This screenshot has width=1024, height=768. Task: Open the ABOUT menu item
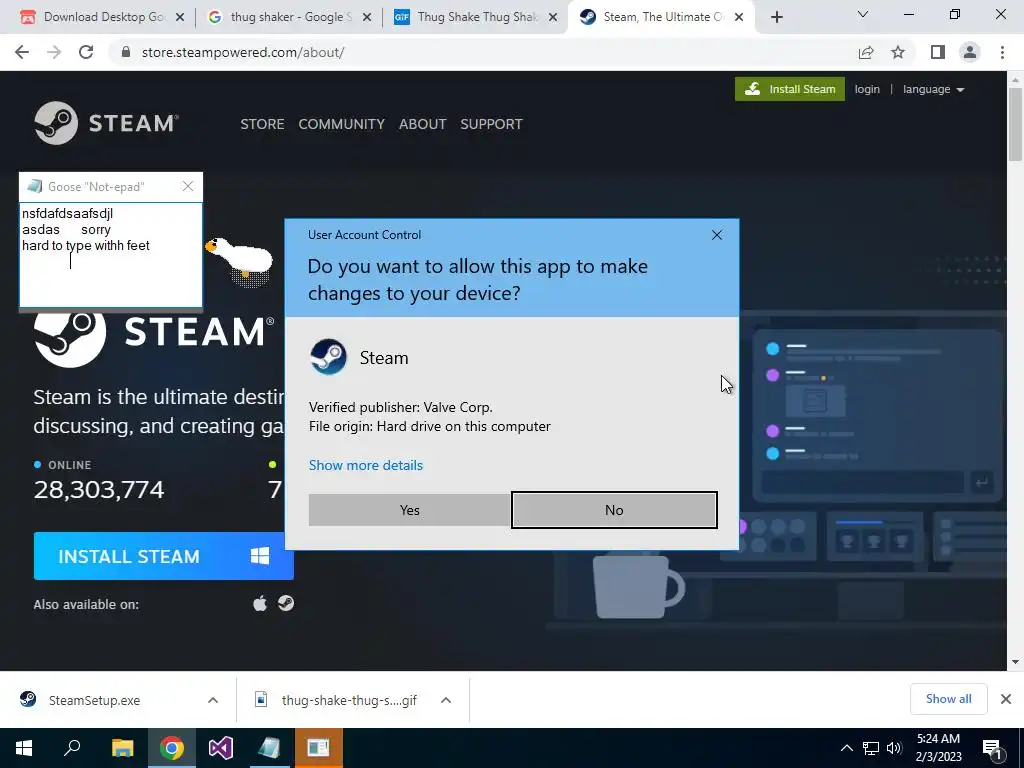click(x=423, y=124)
